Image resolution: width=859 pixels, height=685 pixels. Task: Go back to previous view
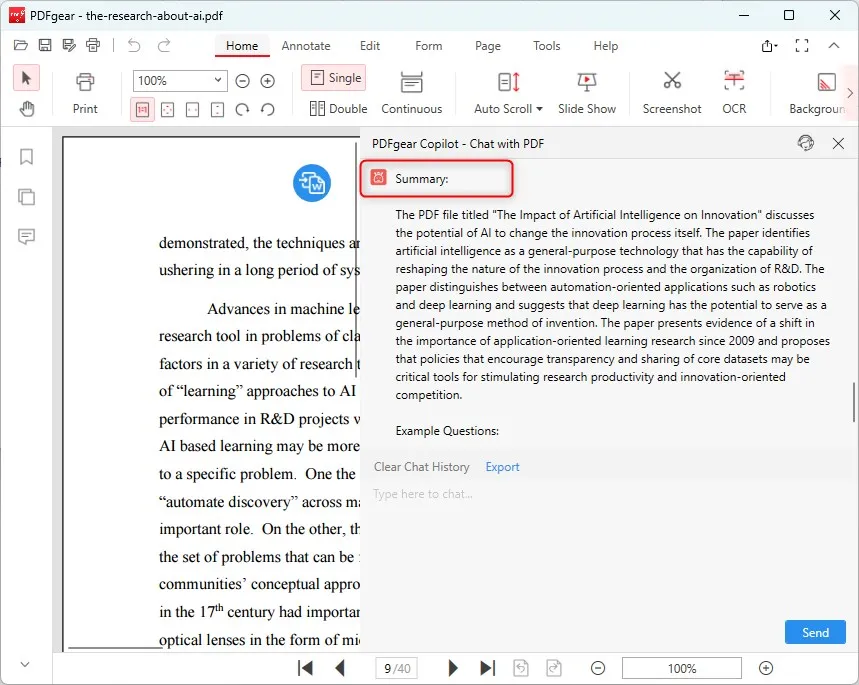pos(521,668)
